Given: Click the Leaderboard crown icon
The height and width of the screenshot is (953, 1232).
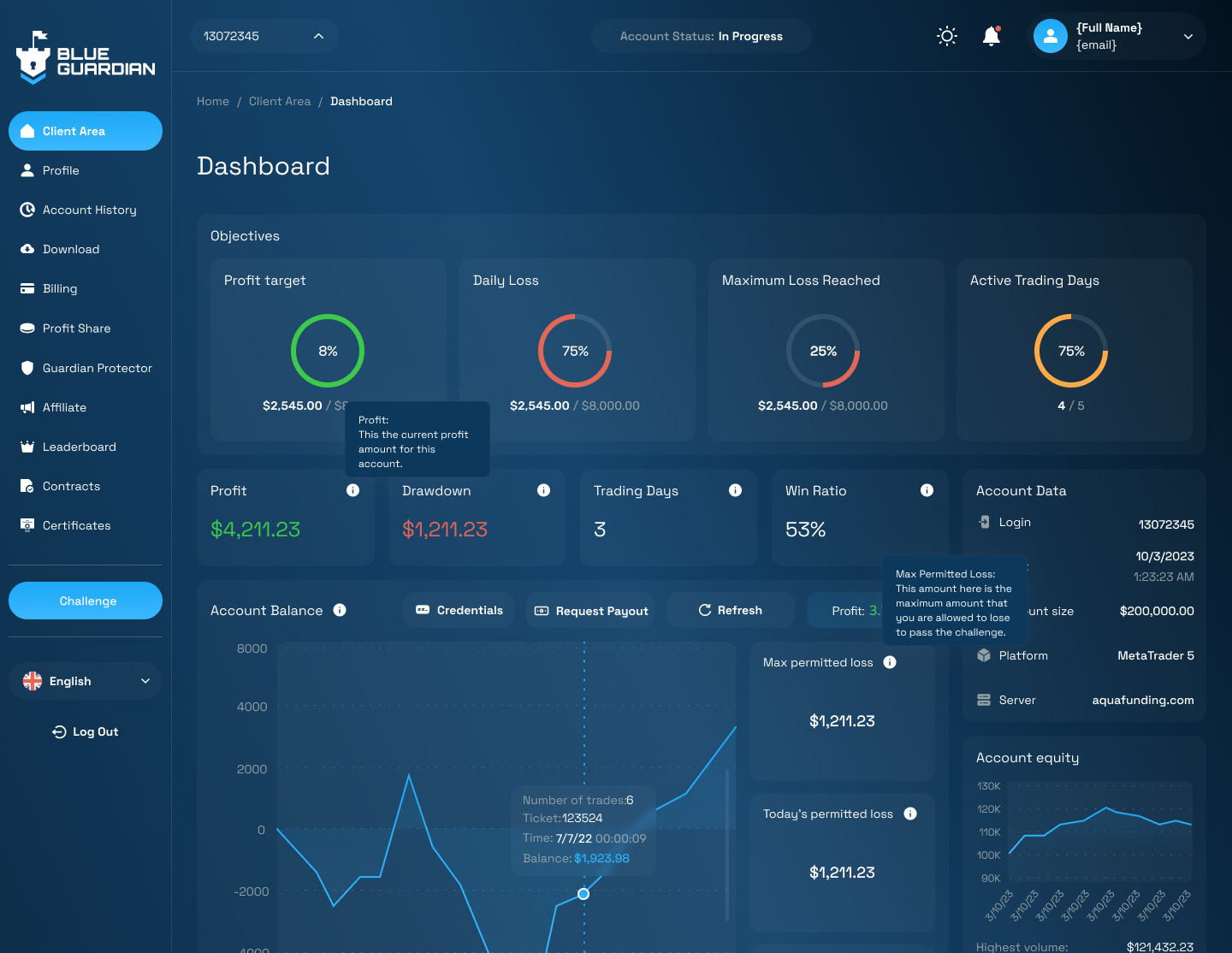Looking at the screenshot, I should [x=27, y=447].
